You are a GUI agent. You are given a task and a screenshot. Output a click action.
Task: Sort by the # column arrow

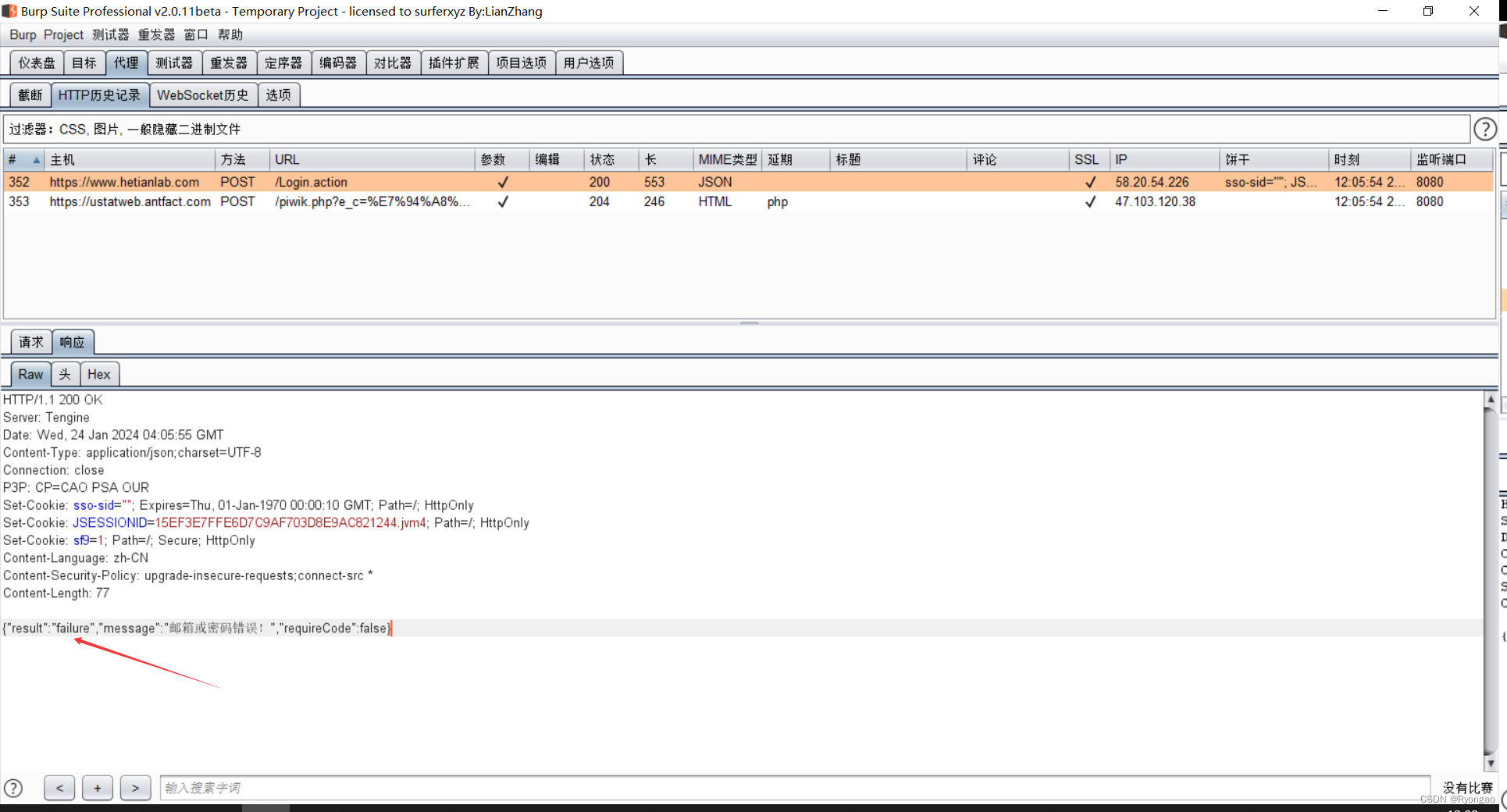click(36, 159)
